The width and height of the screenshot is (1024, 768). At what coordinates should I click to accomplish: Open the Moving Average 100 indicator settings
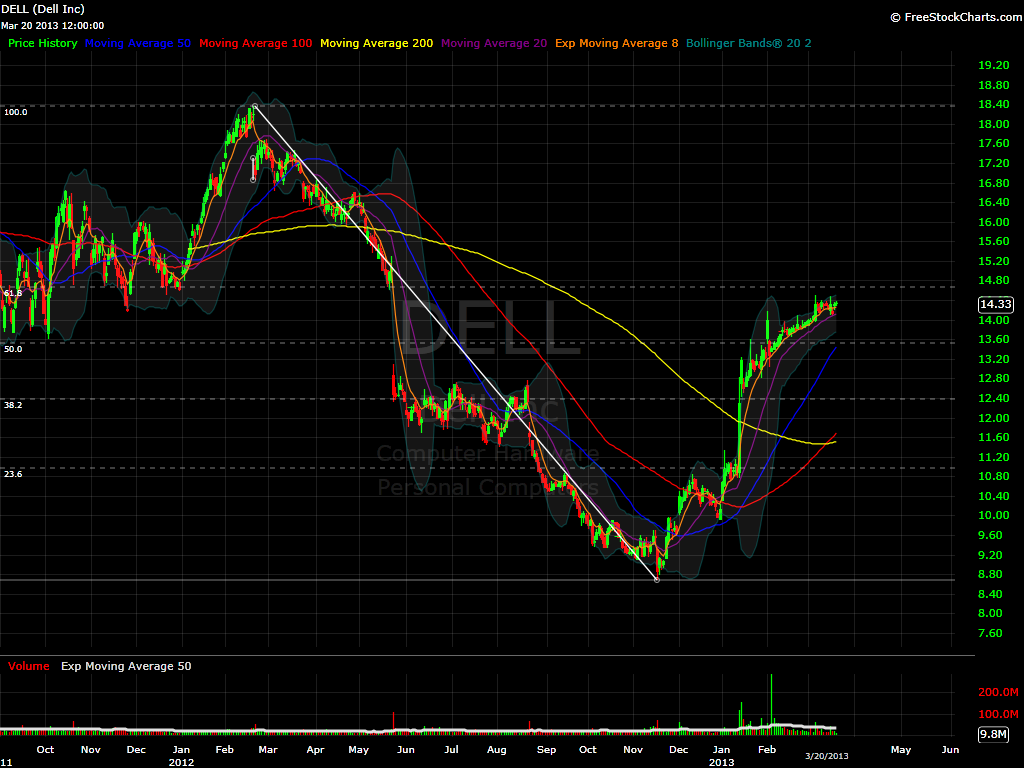pos(256,43)
